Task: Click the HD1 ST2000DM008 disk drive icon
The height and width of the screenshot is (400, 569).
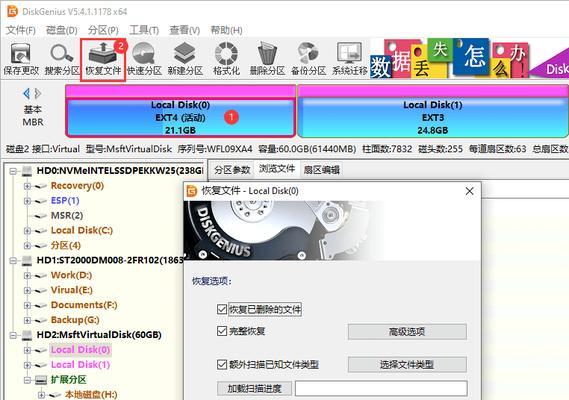Action: (x=27, y=260)
